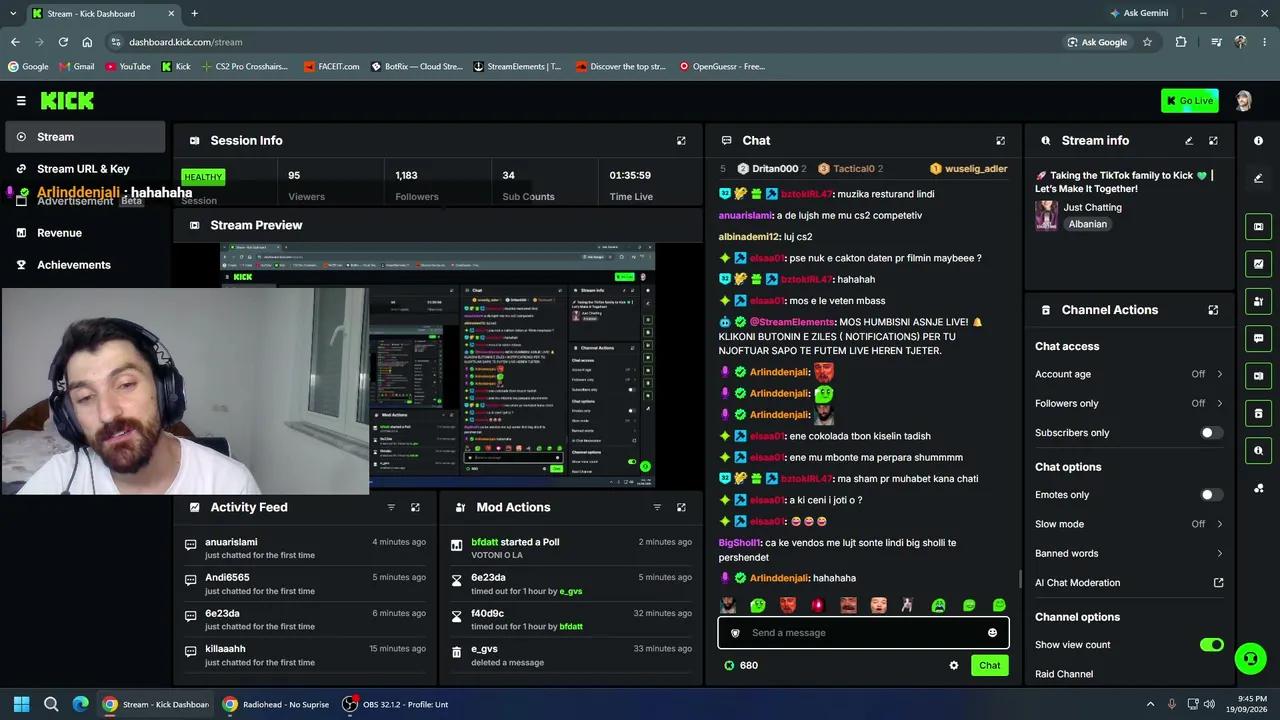
Task: Open the green headset support button
Action: point(1250,658)
